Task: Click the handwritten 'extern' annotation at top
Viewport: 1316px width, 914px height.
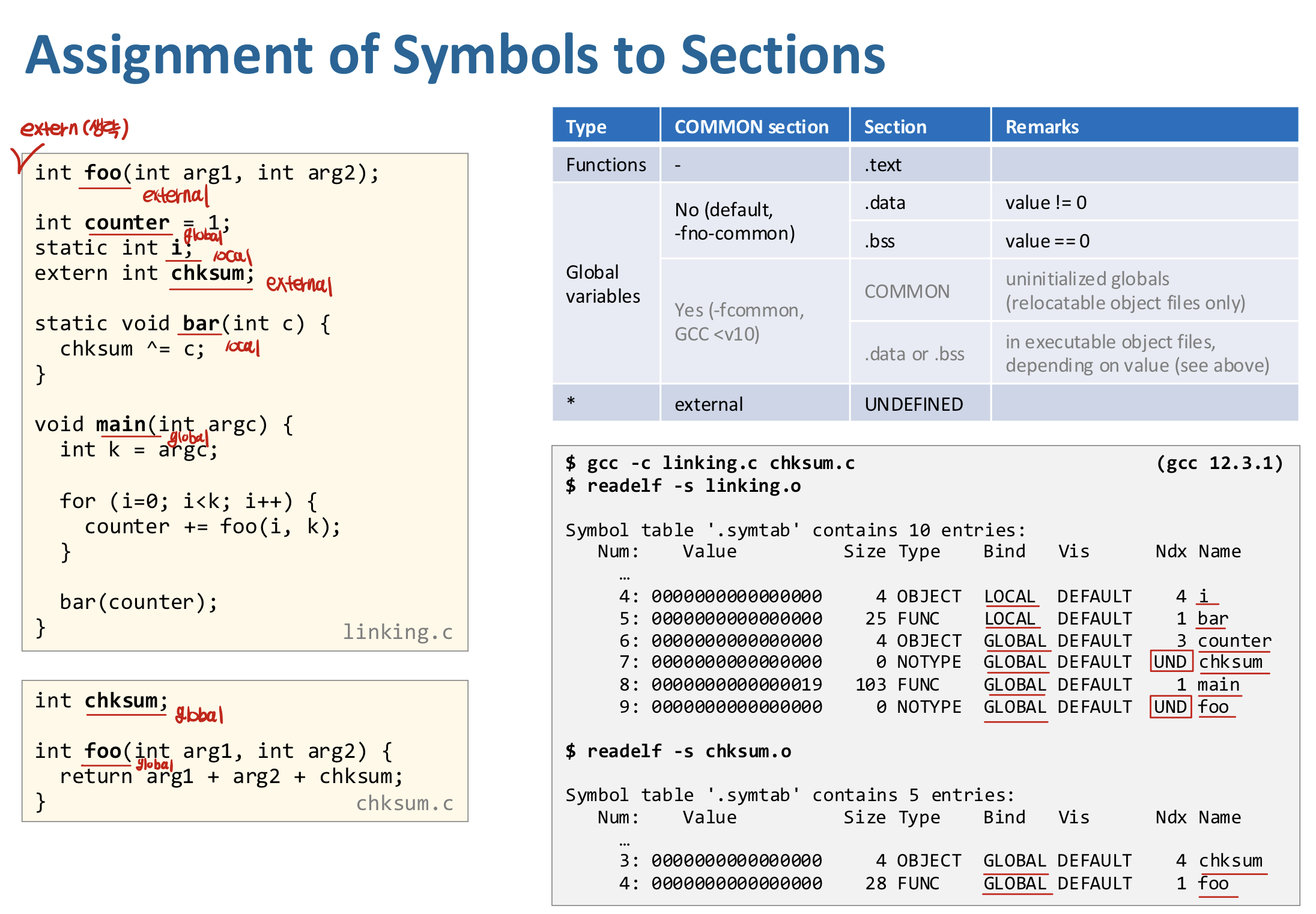Action: point(74,128)
